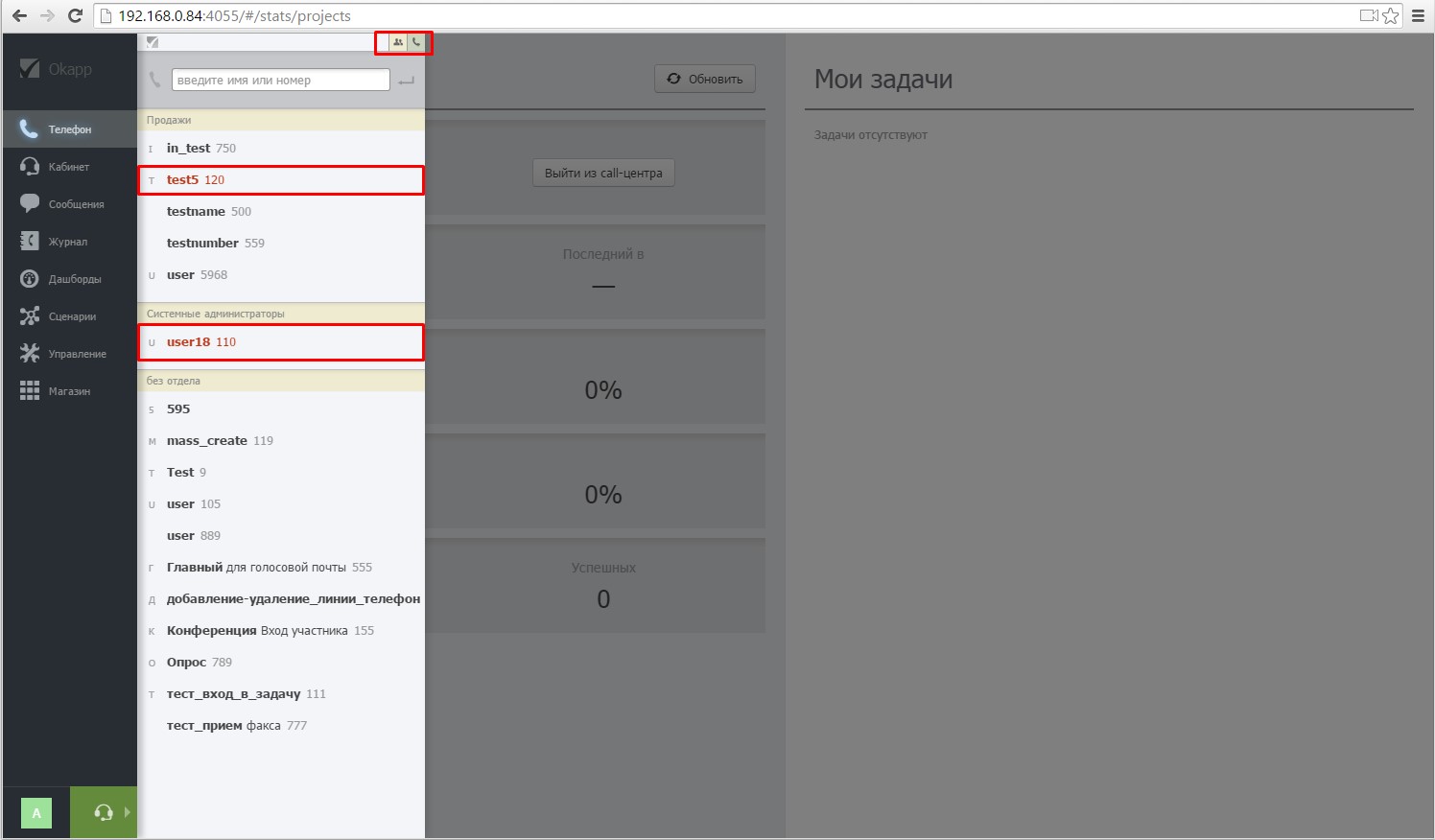Click the Журнал sidebar icon
The image size is (1435, 840).
coord(29,242)
